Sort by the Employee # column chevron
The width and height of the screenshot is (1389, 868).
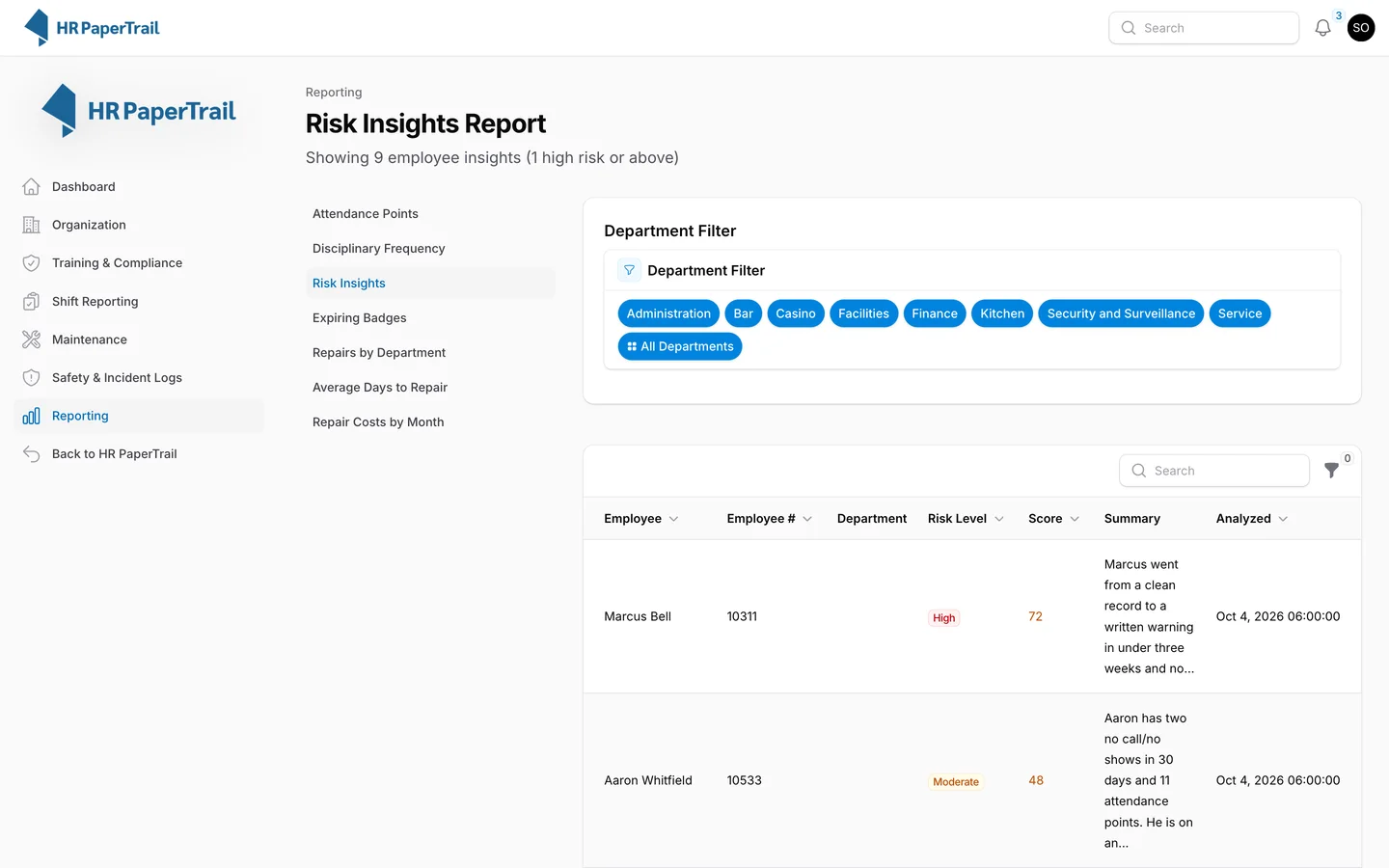point(807,519)
